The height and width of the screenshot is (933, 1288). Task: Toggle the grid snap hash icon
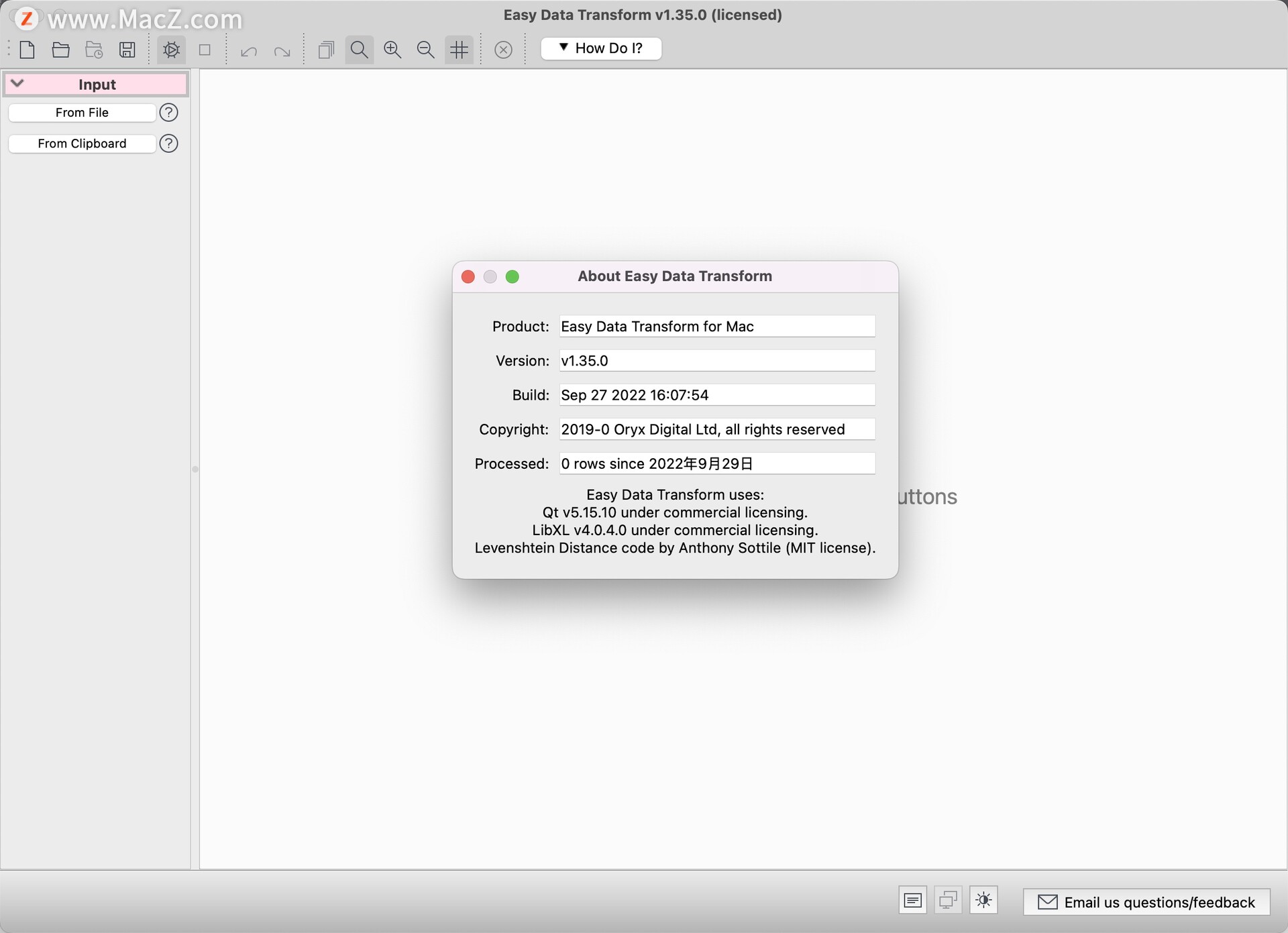(x=460, y=50)
